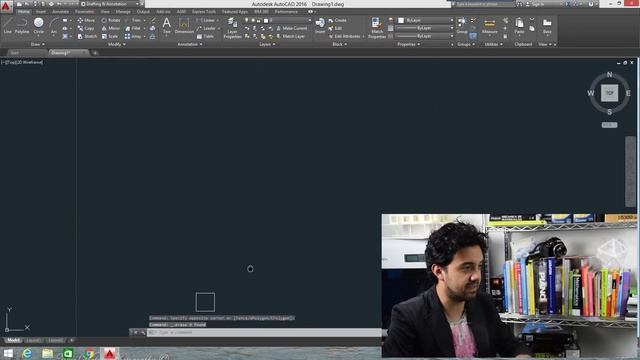Add a new drawing tab

[x=95, y=53]
